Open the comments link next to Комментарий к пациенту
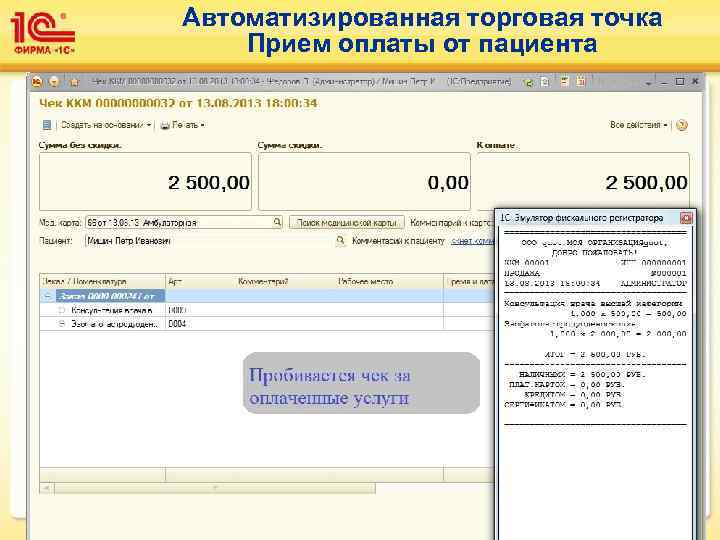Screen dimensions: 720x540 (472, 241)
